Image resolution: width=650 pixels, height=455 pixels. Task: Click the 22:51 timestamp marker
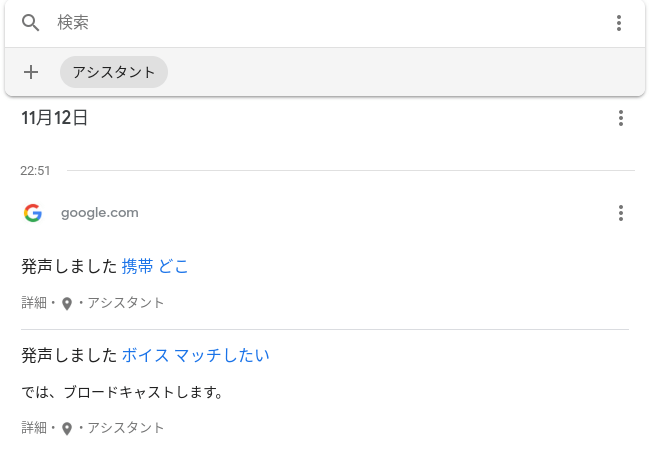35,171
